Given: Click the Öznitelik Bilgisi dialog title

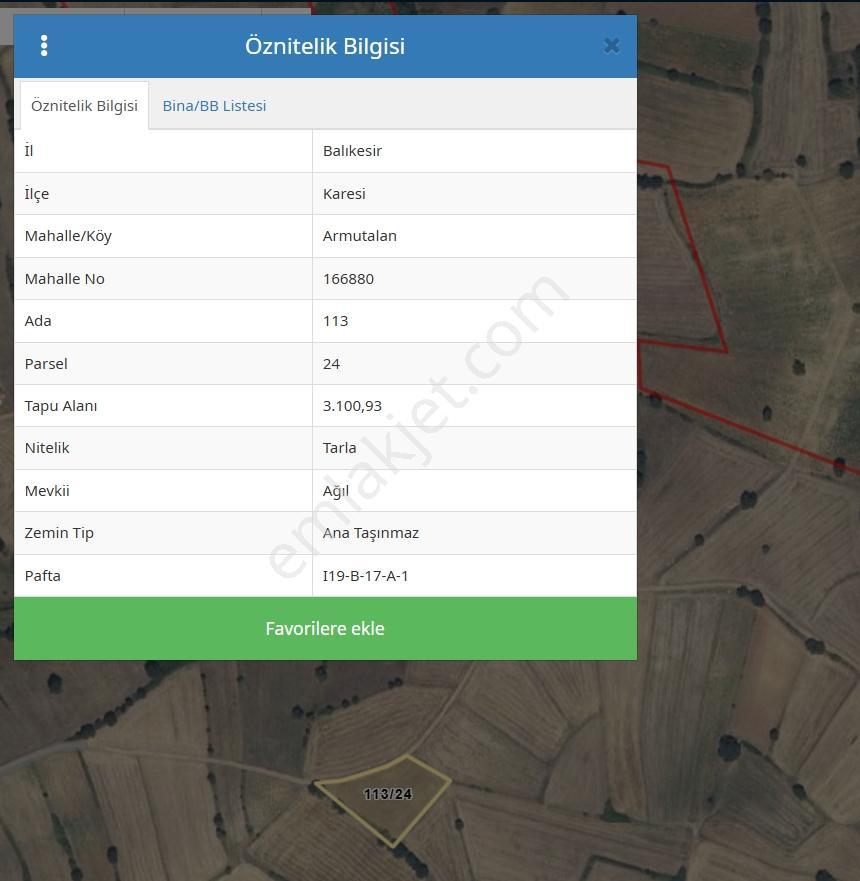Looking at the screenshot, I should (x=325, y=46).
